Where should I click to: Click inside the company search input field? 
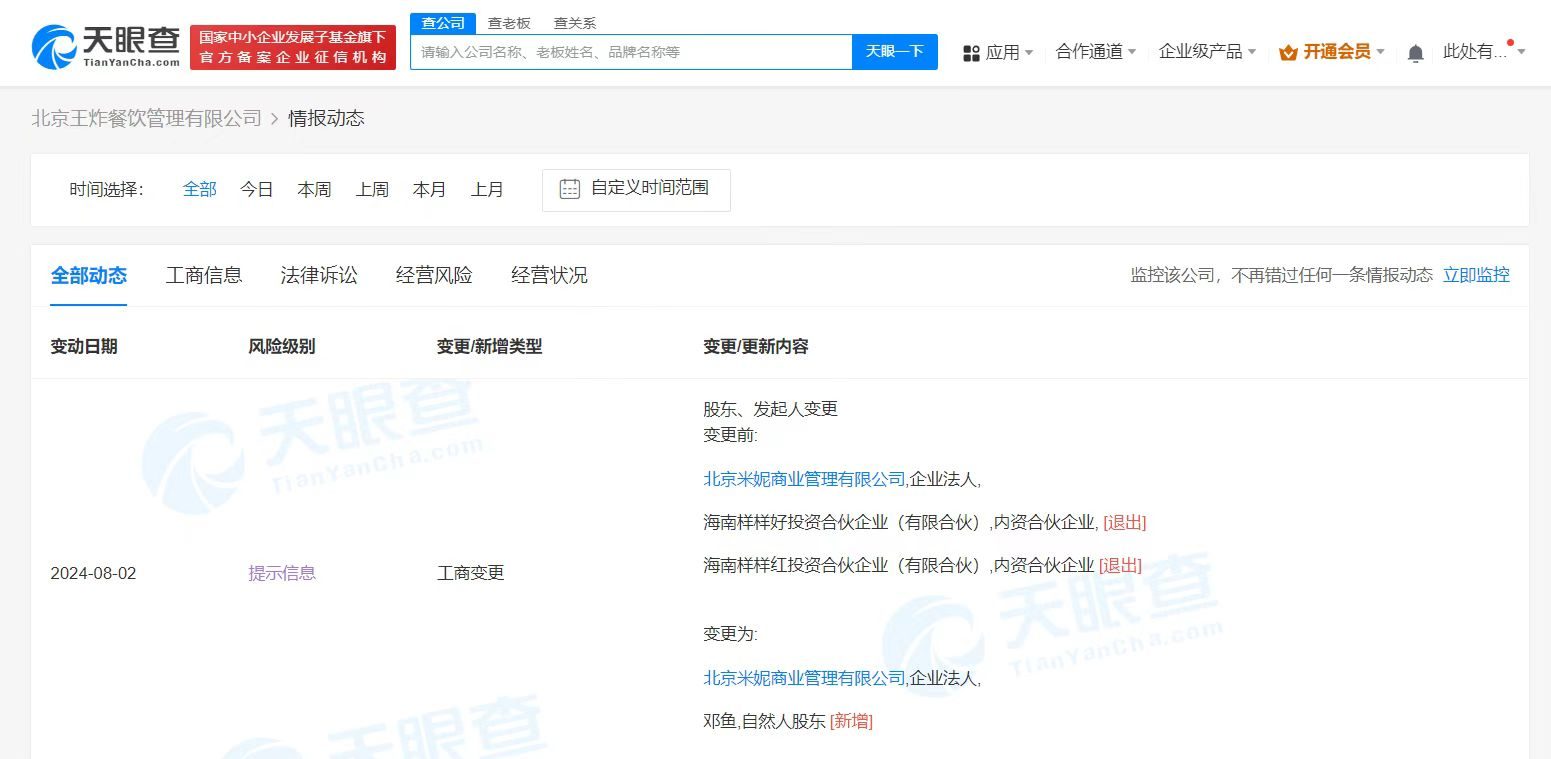[630, 52]
